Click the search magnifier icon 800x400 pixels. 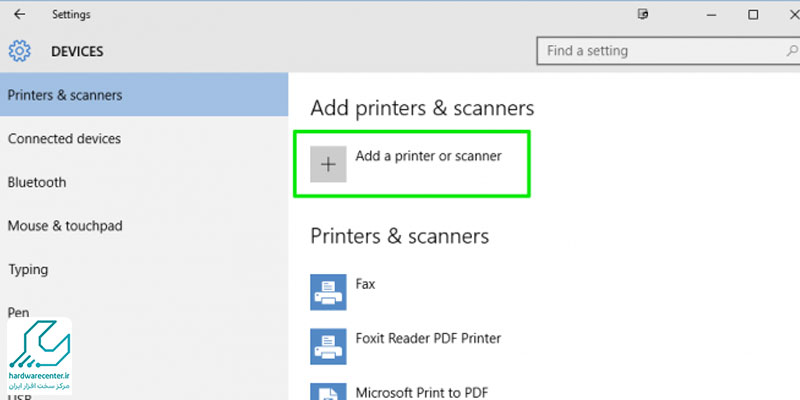pyautogui.click(x=792, y=51)
